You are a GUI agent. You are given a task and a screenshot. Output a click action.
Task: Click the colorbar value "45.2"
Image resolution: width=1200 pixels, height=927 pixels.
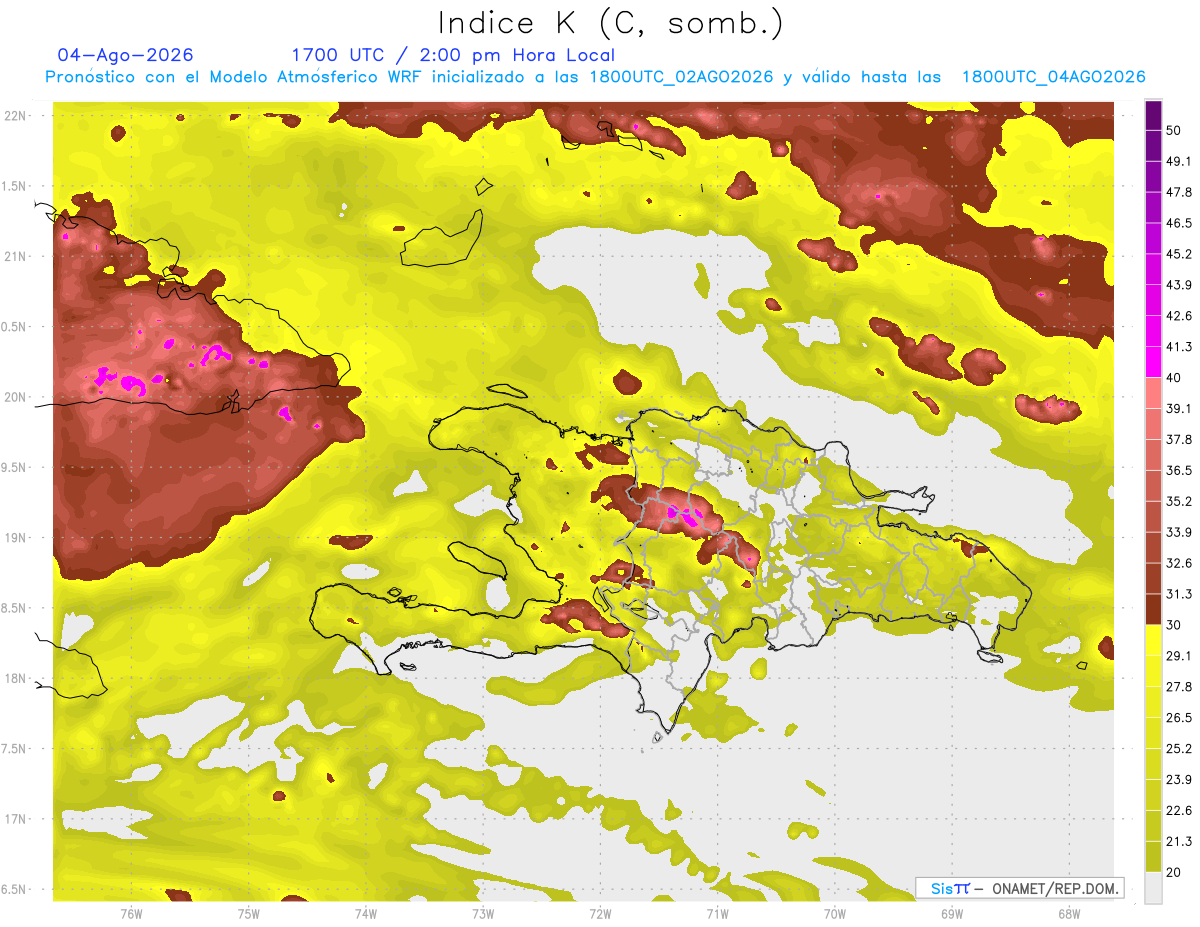click(x=1178, y=254)
